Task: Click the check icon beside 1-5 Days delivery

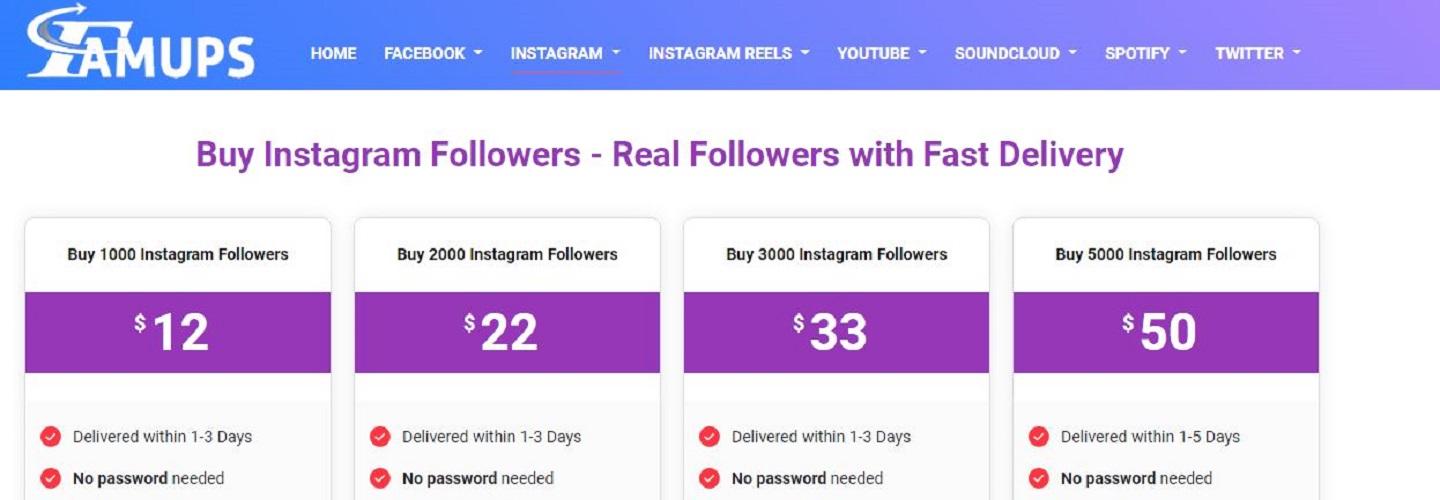Action: (1039, 437)
